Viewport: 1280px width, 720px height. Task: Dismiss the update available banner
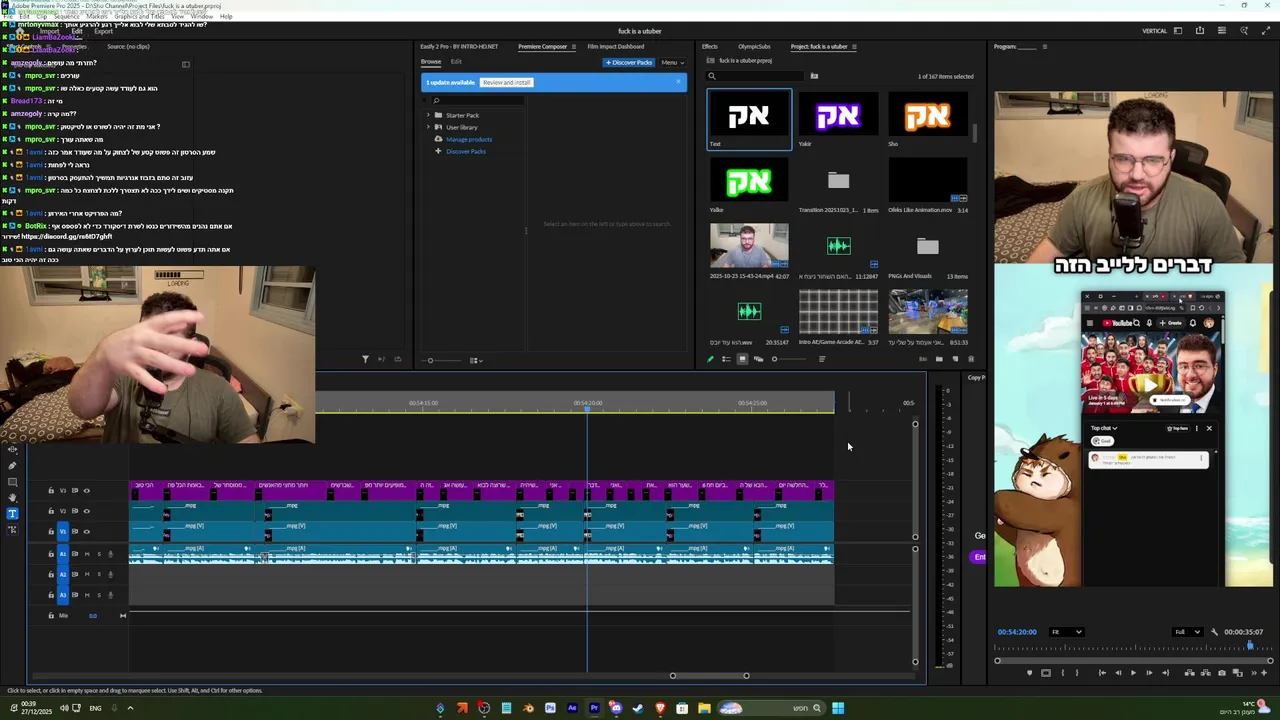pos(678,81)
